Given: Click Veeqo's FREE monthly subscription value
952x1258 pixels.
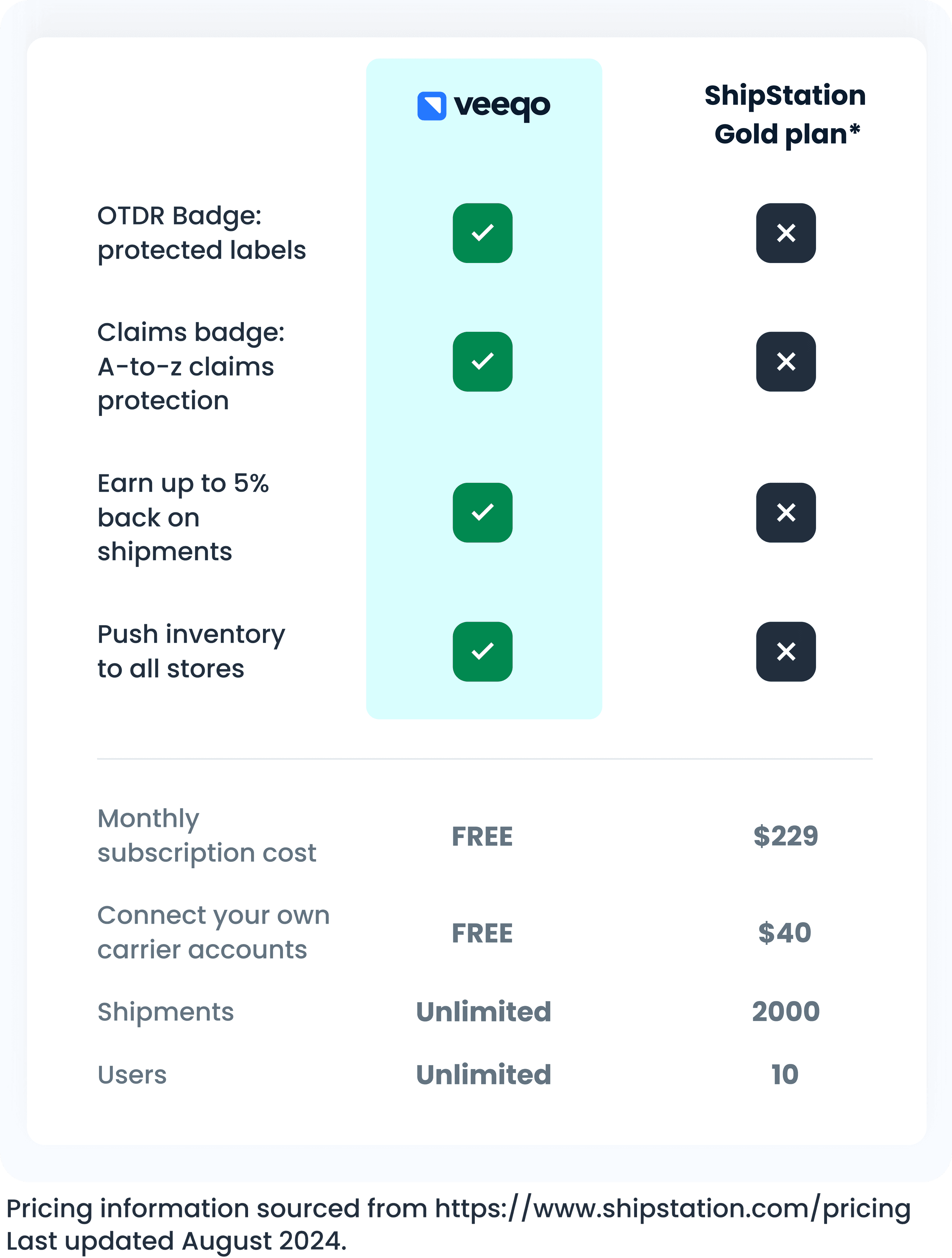Looking at the screenshot, I should click(x=482, y=837).
